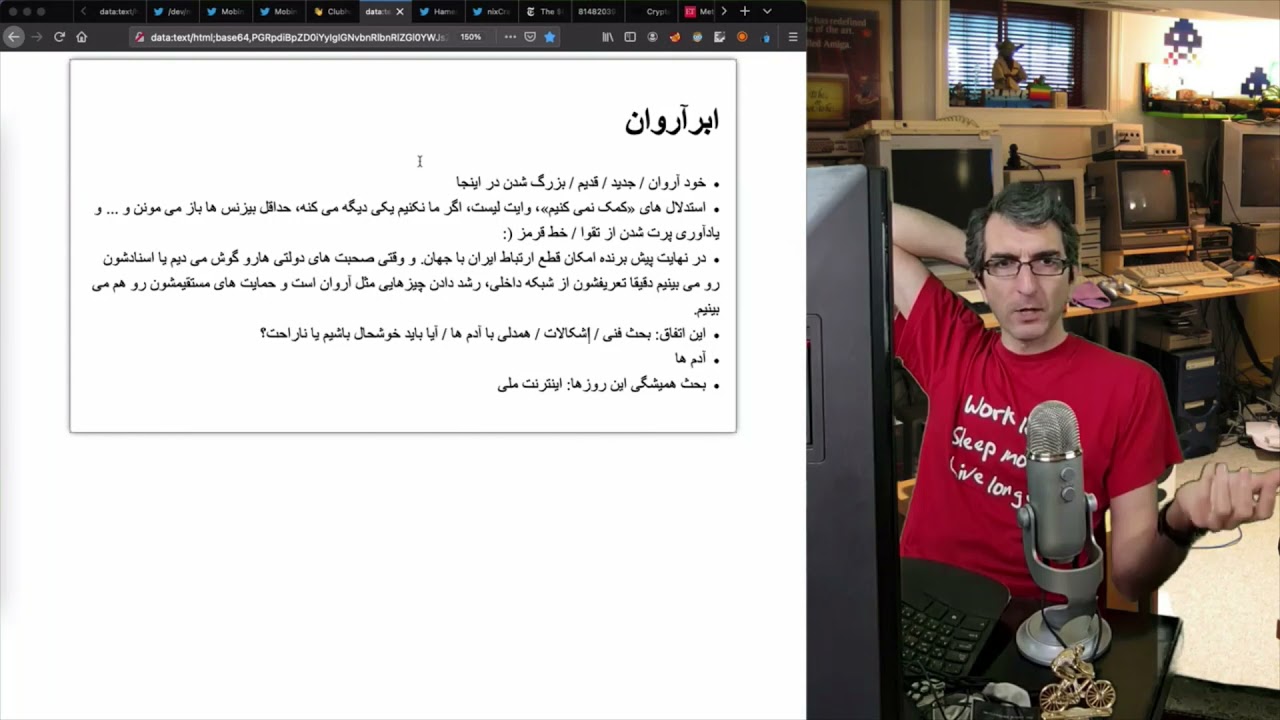Switch to the /dev/n Twitter tab
The height and width of the screenshot is (720, 1280).
(x=172, y=11)
